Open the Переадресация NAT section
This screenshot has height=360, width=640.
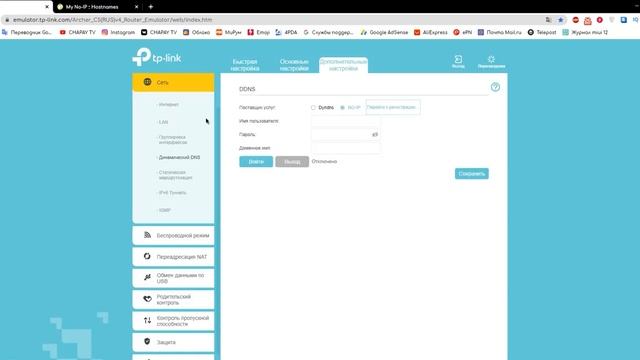tap(173, 257)
